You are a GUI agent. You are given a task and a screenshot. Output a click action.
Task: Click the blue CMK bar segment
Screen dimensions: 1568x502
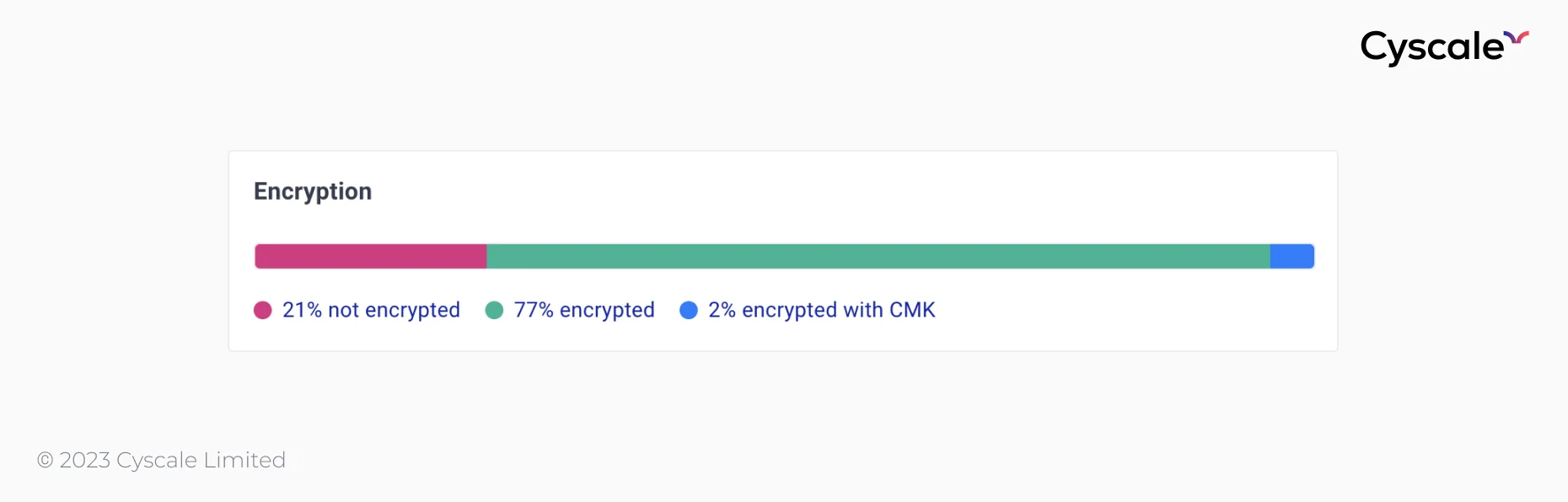[1292, 256]
